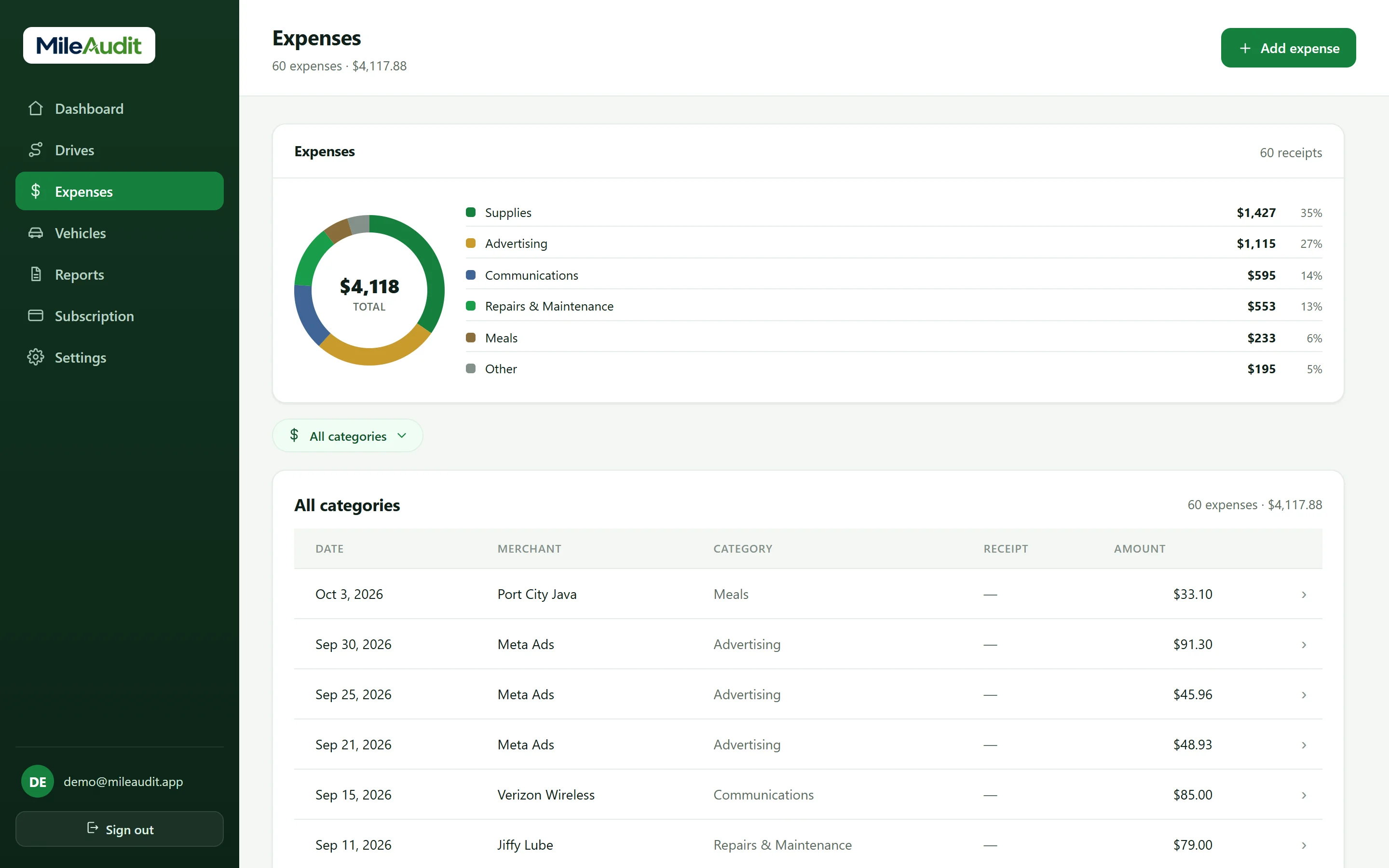Expand the Port City Java row chevron
1389x868 pixels.
click(x=1304, y=595)
